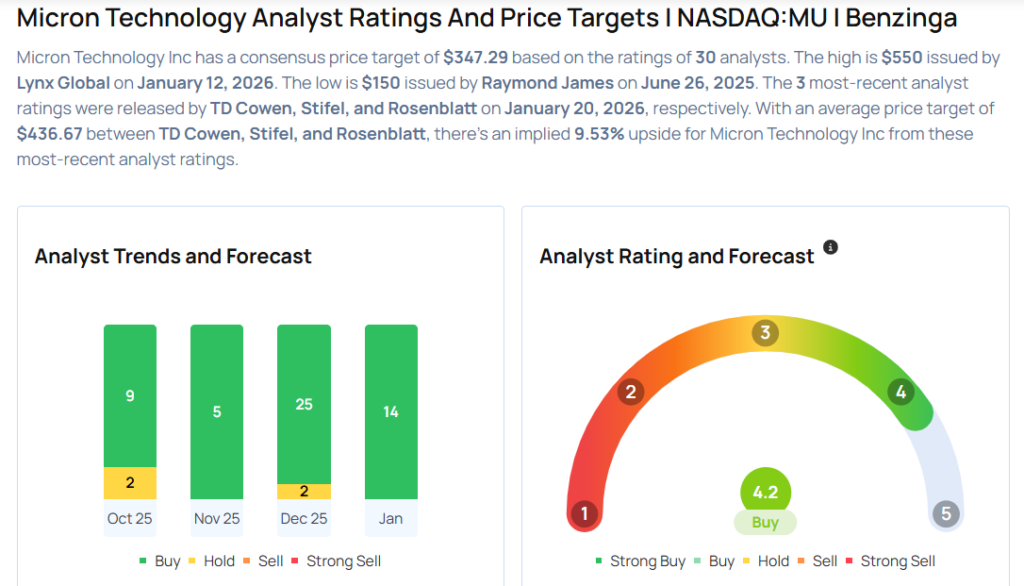The height and width of the screenshot is (586, 1024).
Task: Click the green Buy legend swatch in Analyst Trends
Action: 144,562
